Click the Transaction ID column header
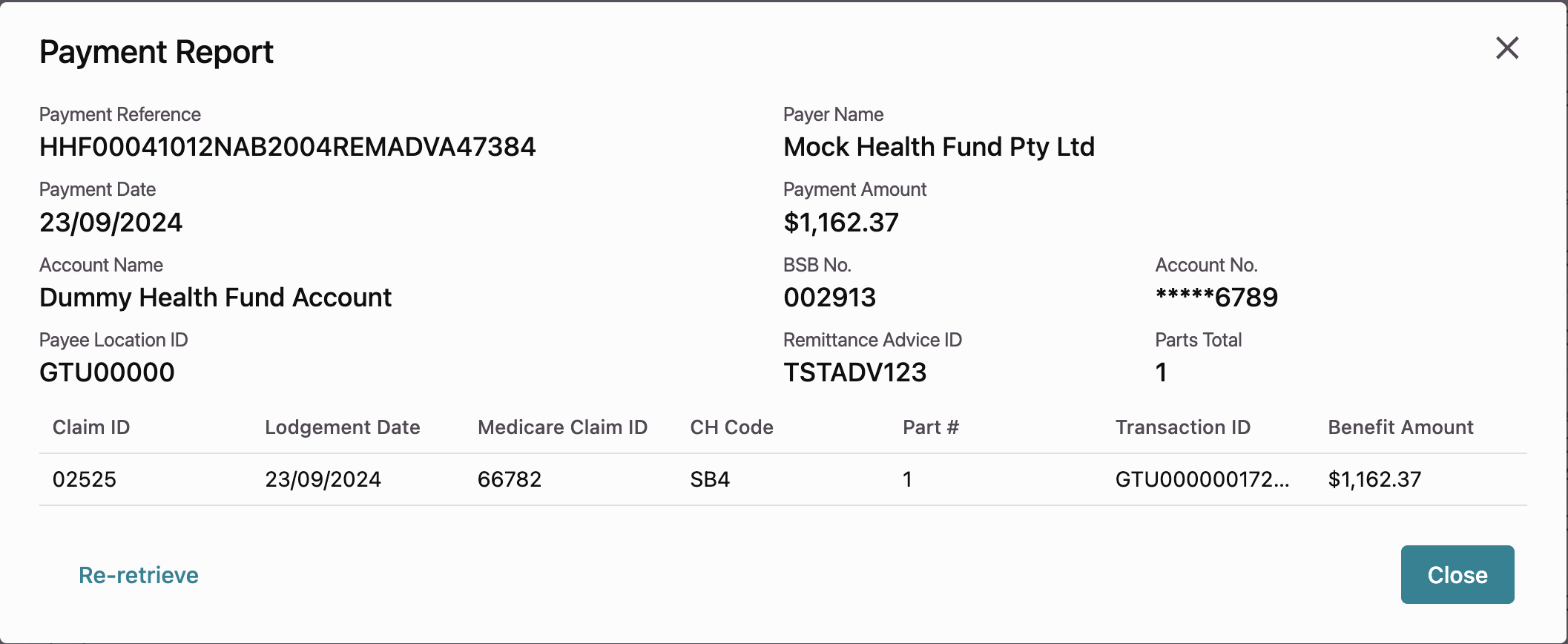Image resolution: width=1568 pixels, height=644 pixels. (x=1182, y=427)
